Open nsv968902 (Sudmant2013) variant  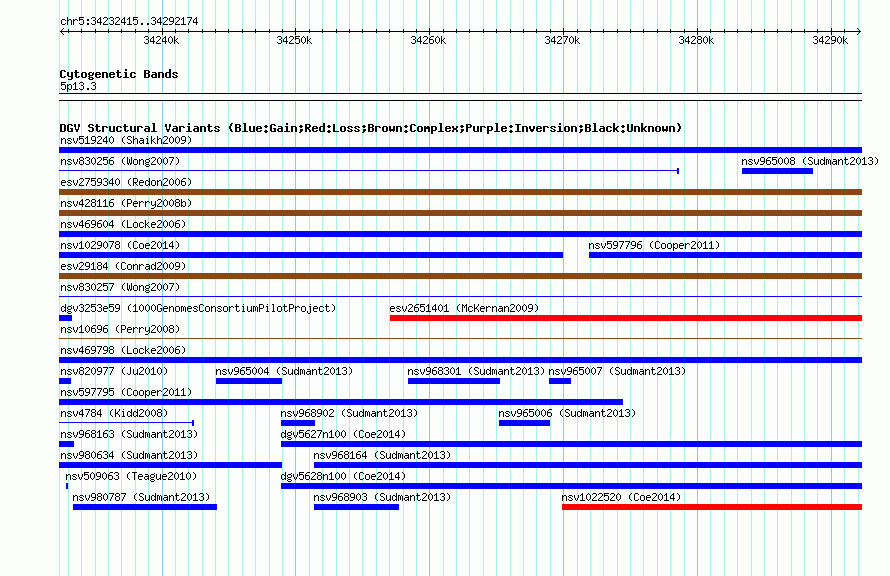(x=349, y=413)
